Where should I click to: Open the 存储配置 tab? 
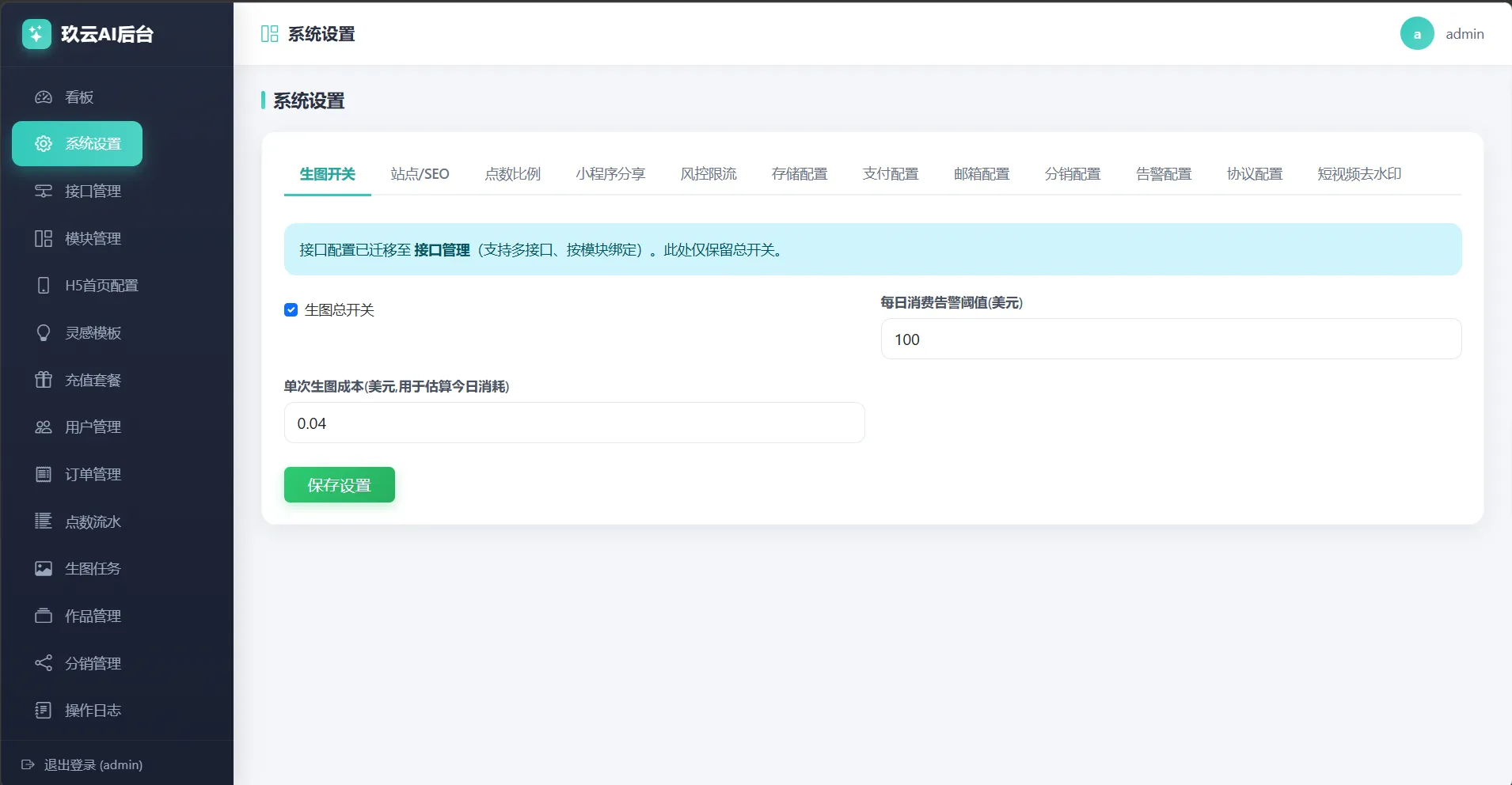800,173
